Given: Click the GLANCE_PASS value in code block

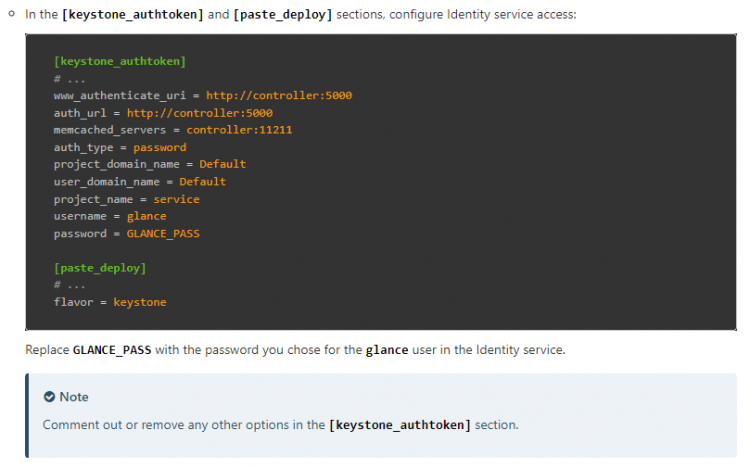Looking at the screenshot, I should [163, 234].
